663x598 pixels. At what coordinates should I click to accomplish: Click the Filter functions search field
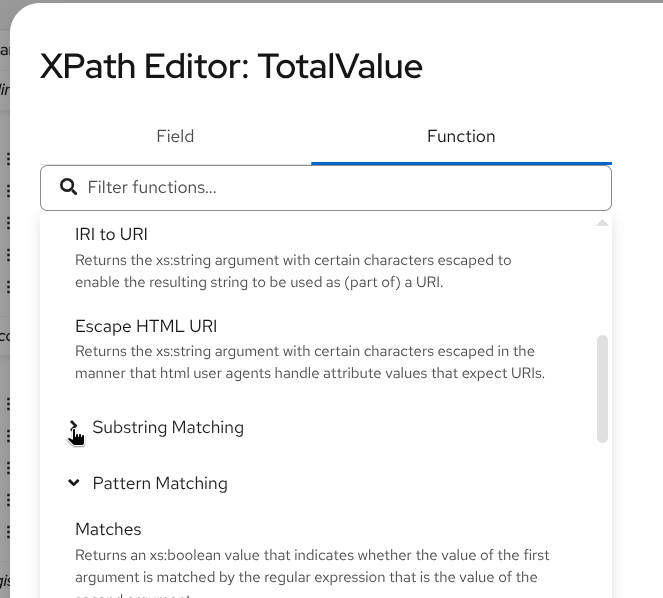pyautogui.click(x=326, y=187)
